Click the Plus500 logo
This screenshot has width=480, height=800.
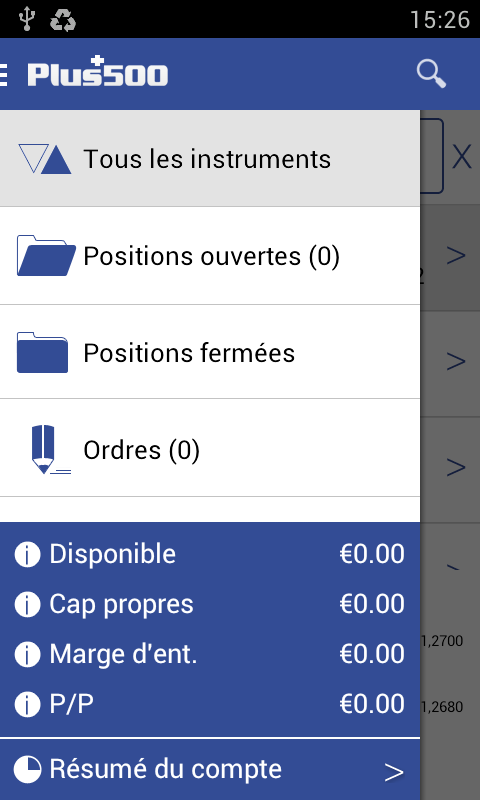[97, 72]
